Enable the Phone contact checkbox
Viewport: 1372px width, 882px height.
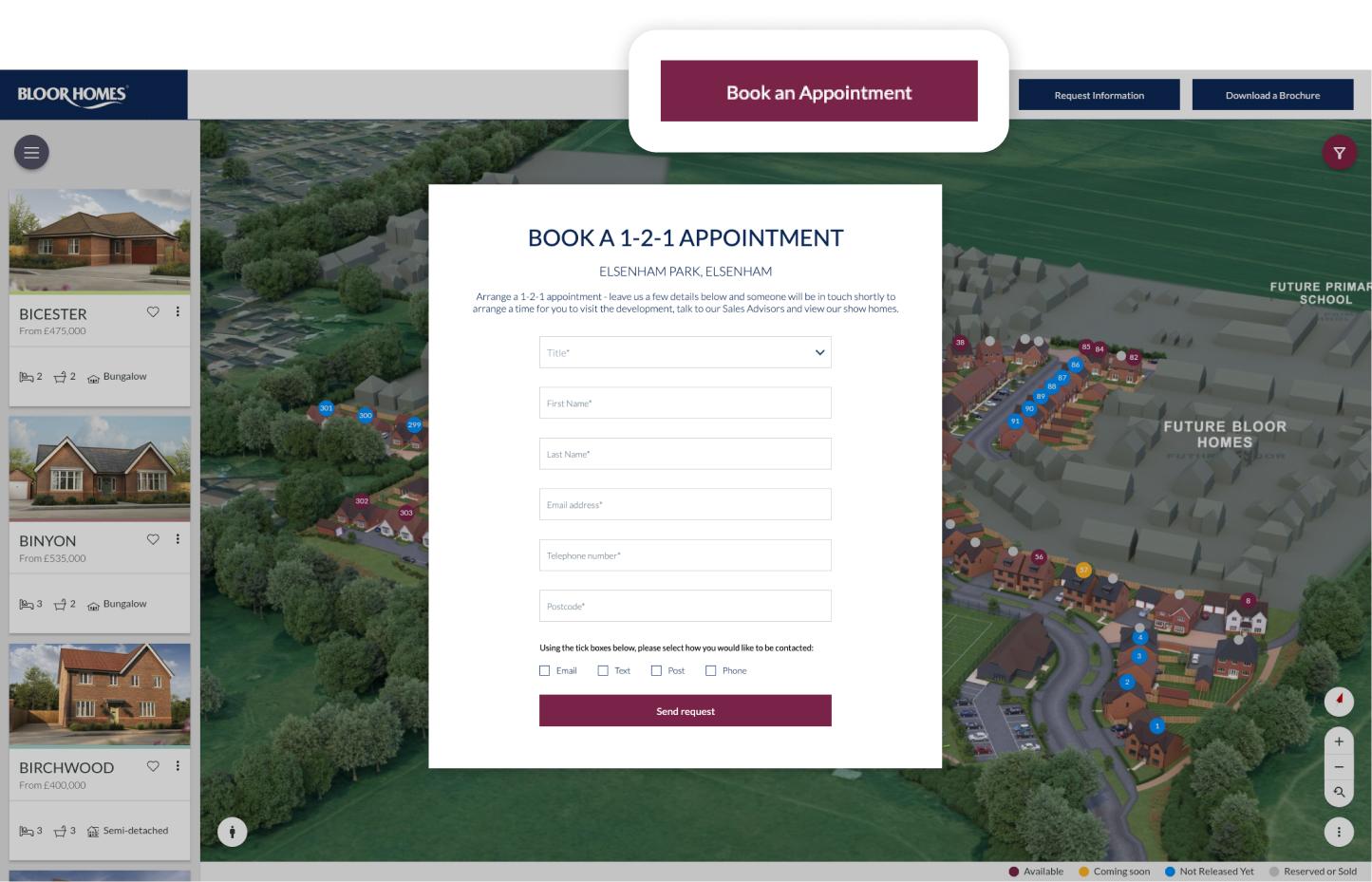coord(710,670)
